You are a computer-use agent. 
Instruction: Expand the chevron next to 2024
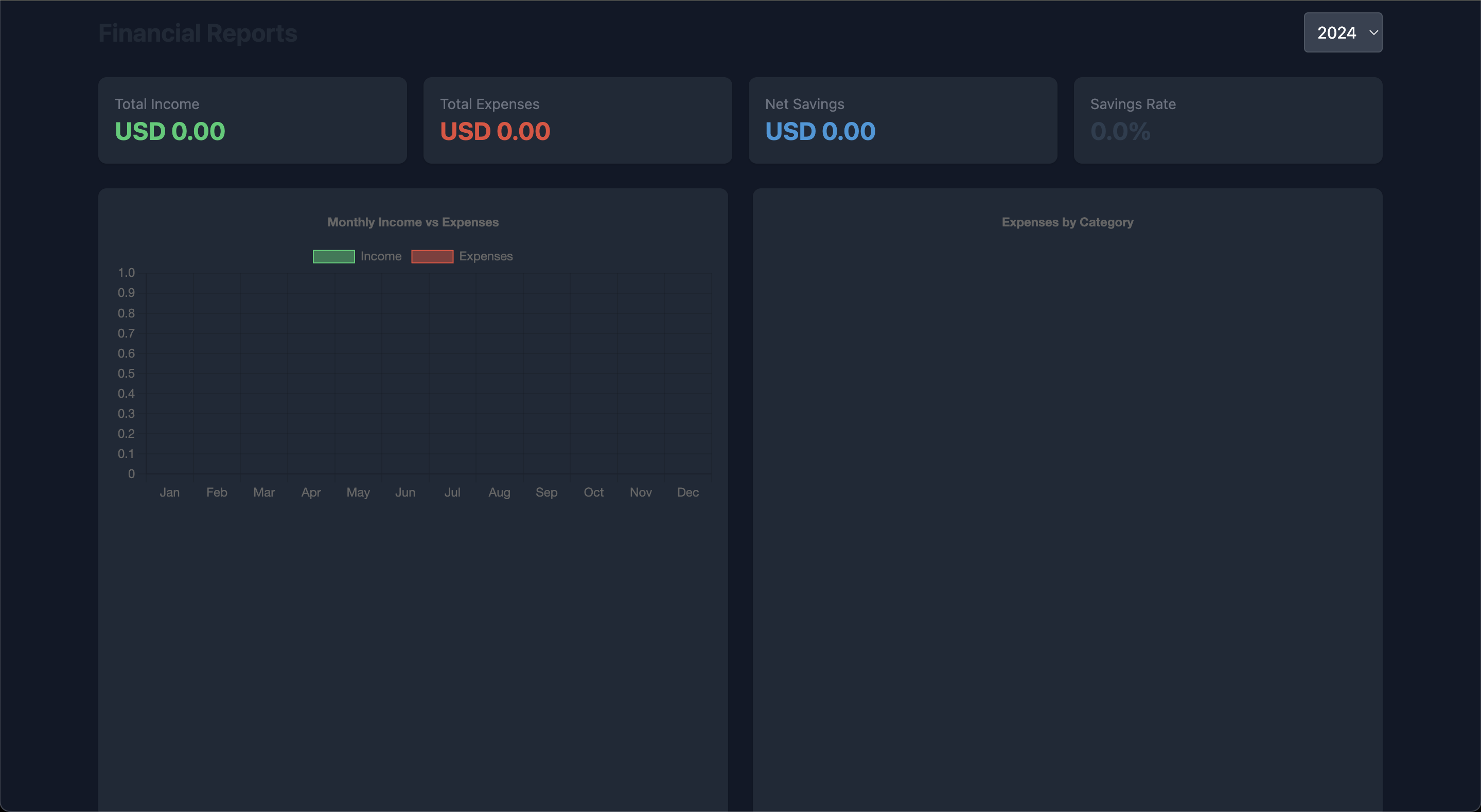[x=1373, y=33]
